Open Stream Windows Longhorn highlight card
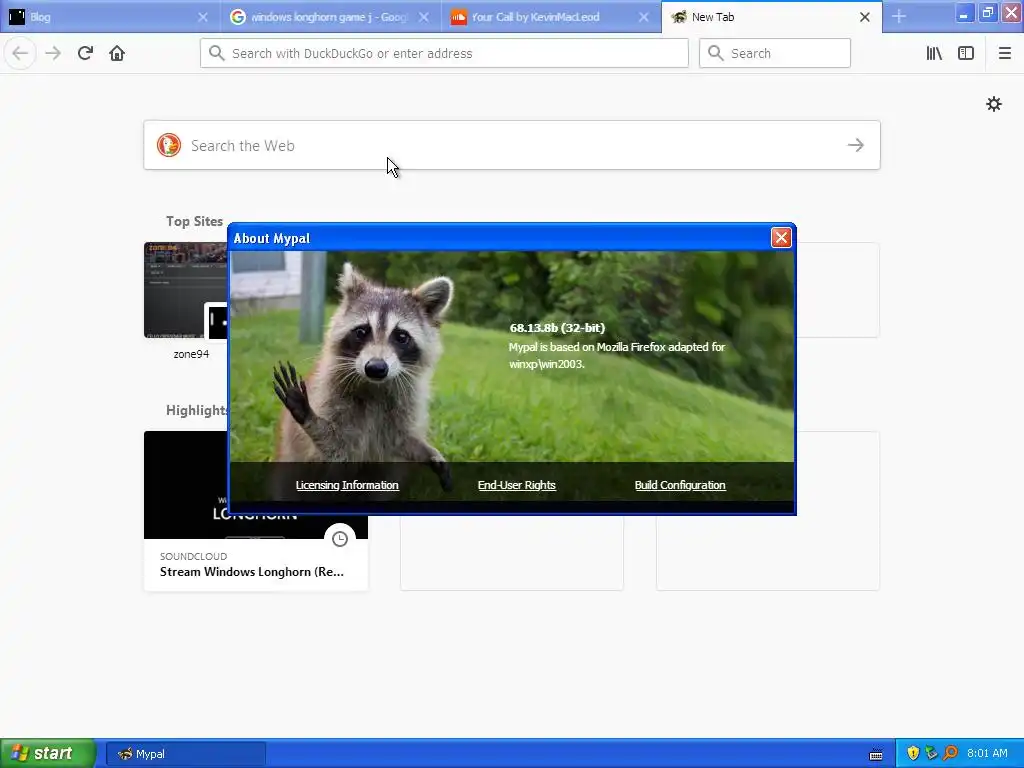 tap(256, 511)
